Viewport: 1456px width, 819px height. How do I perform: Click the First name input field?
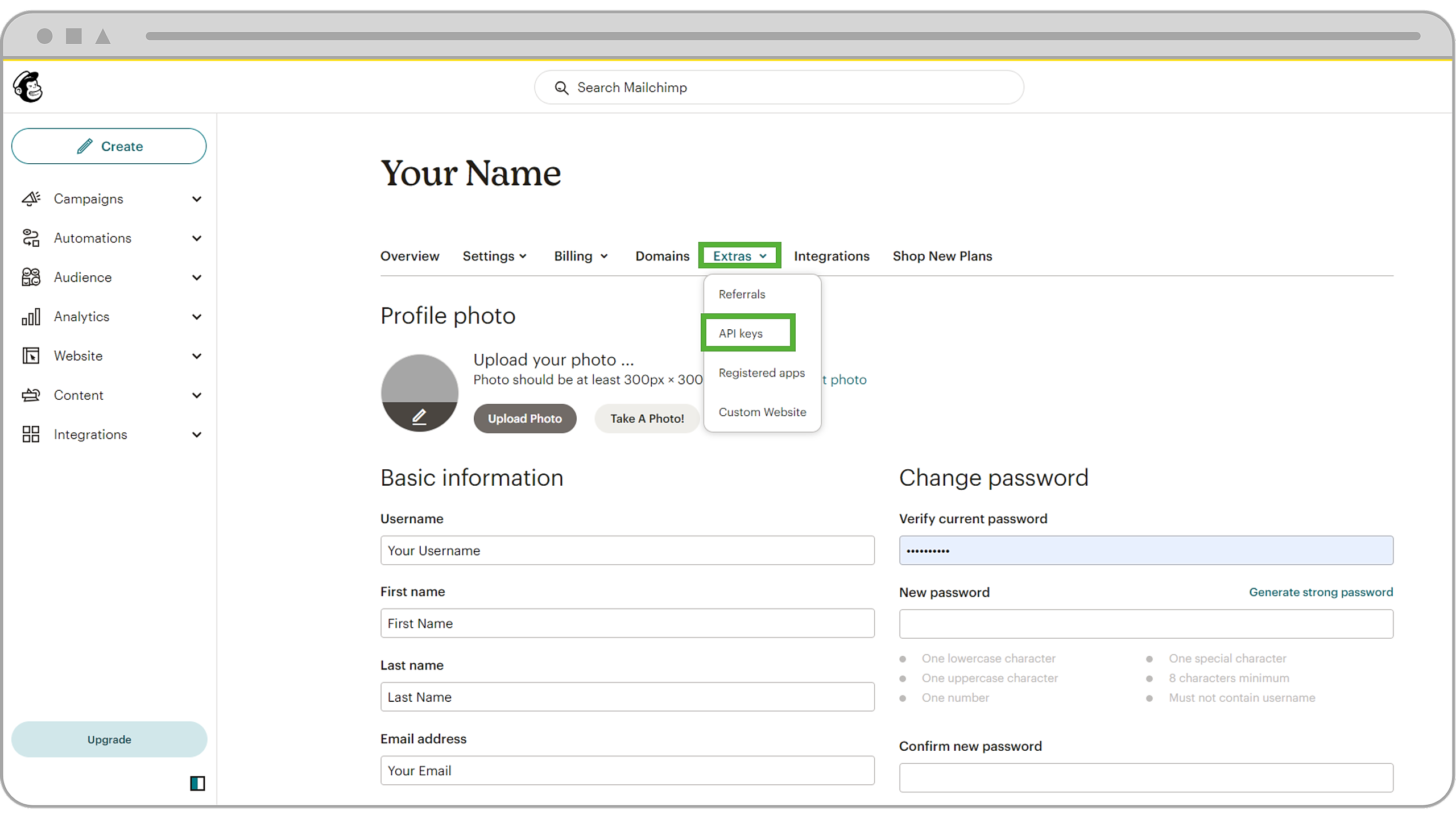pyautogui.click(x=627, y=623)
